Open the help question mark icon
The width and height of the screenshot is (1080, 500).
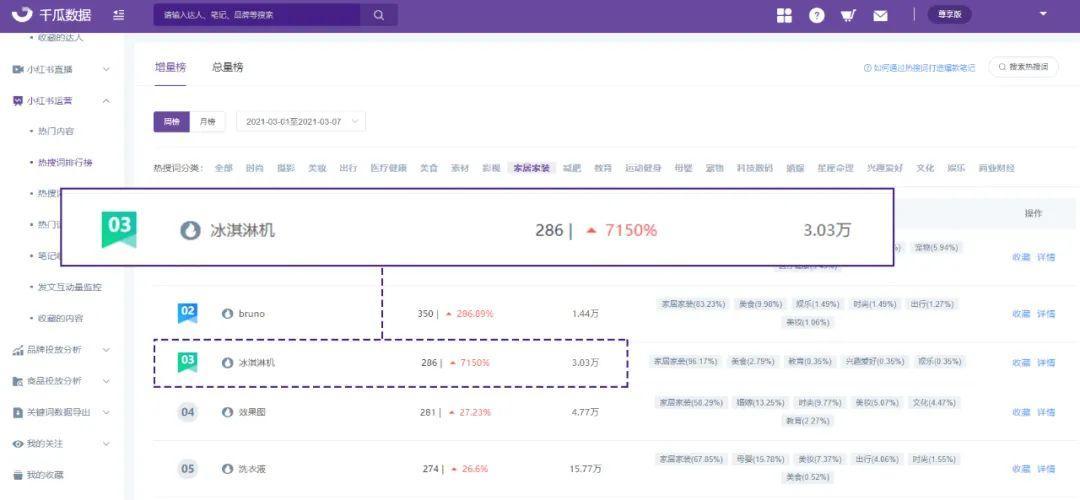pos(817,15)
